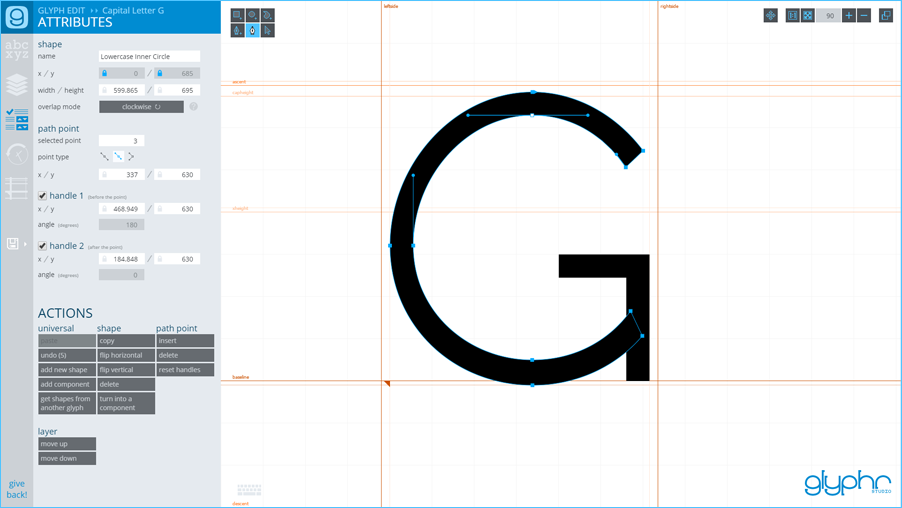Click the shape height field 695
This screenshot has height=508, width=902.
177,90
